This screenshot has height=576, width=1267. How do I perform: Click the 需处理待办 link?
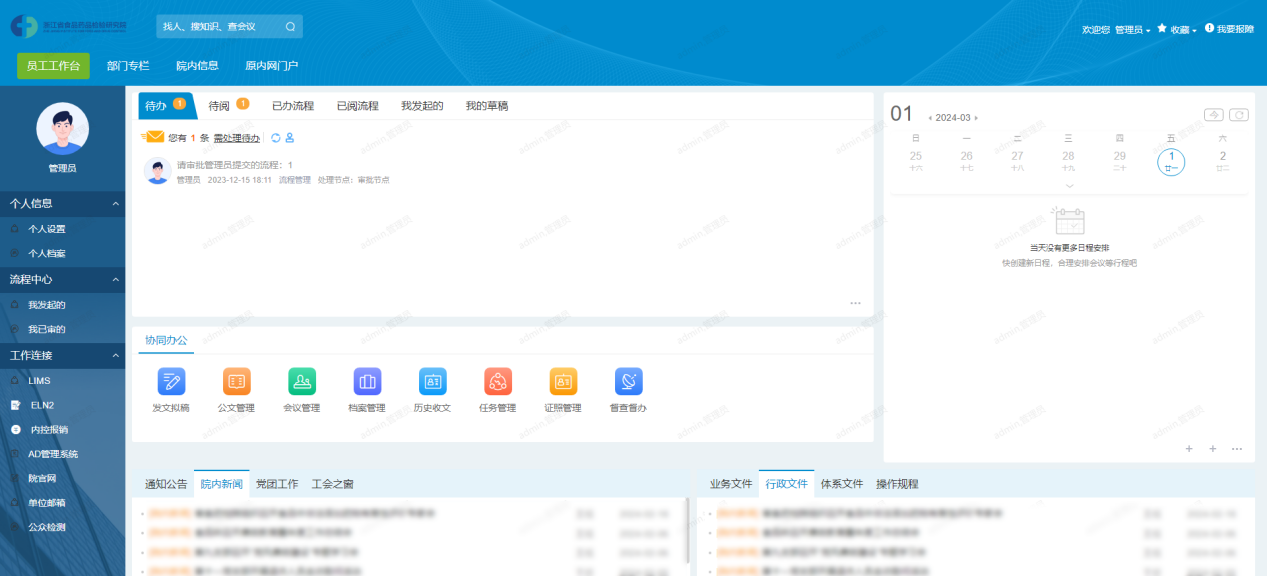[236, 138]
